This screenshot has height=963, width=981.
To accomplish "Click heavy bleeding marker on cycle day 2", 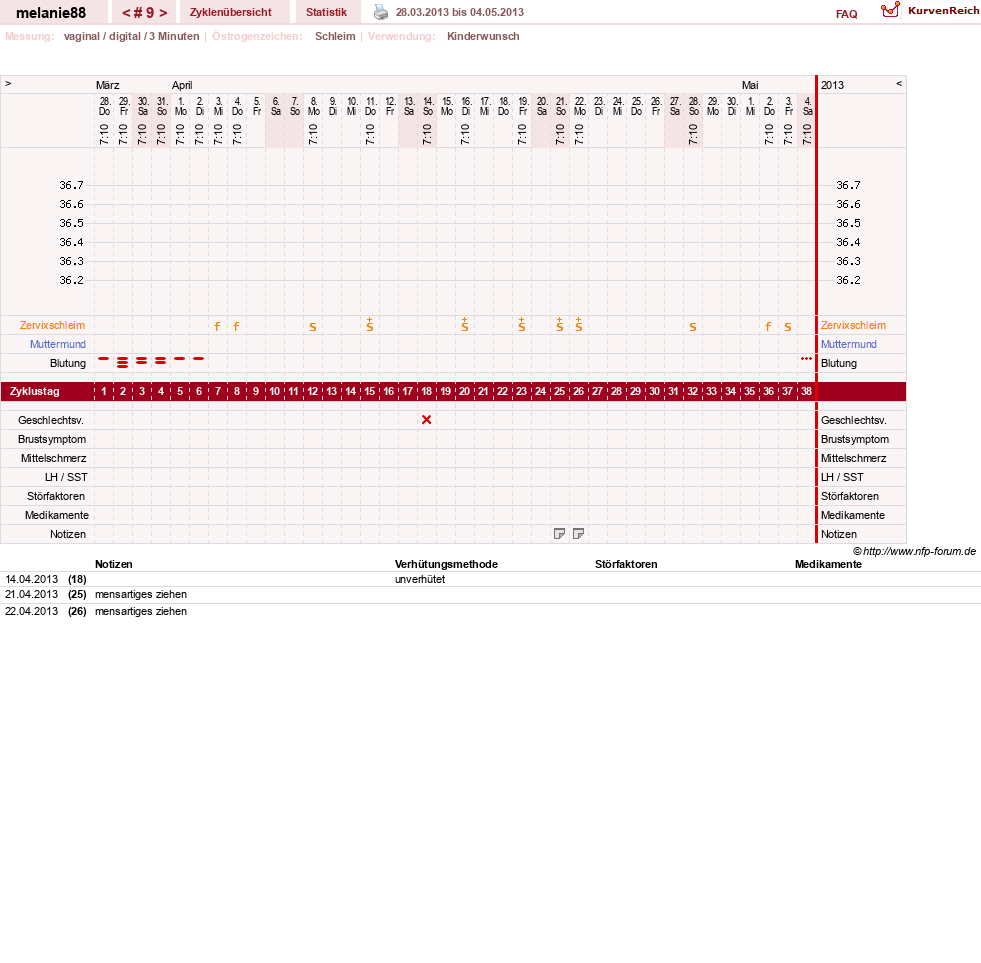I will [x=123, y=362].
